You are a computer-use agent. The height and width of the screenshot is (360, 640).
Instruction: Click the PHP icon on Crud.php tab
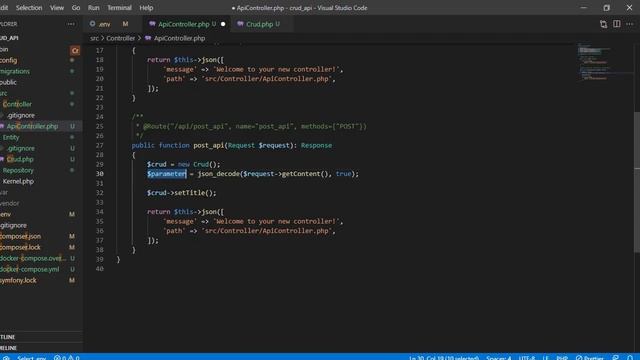(x=240, y=24)
